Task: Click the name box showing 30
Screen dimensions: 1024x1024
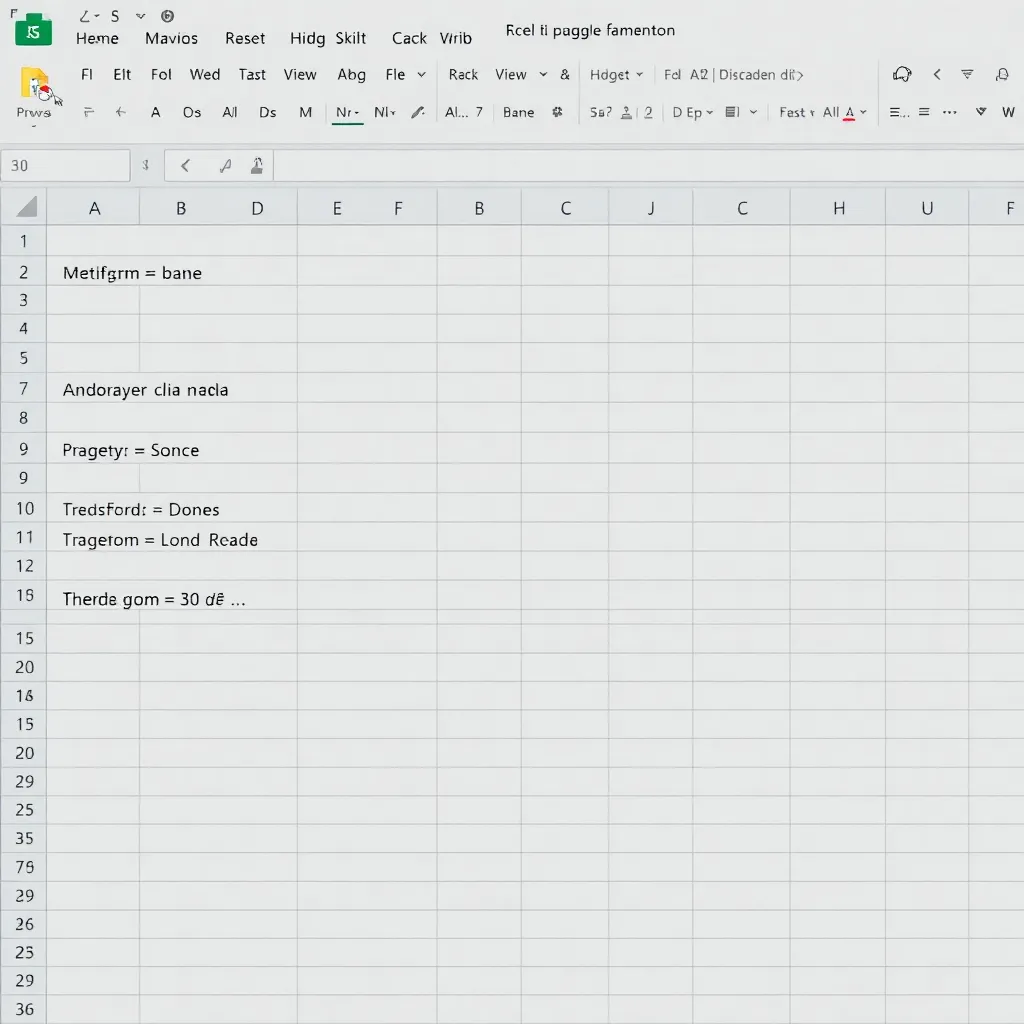Action: tap(65, 166)
